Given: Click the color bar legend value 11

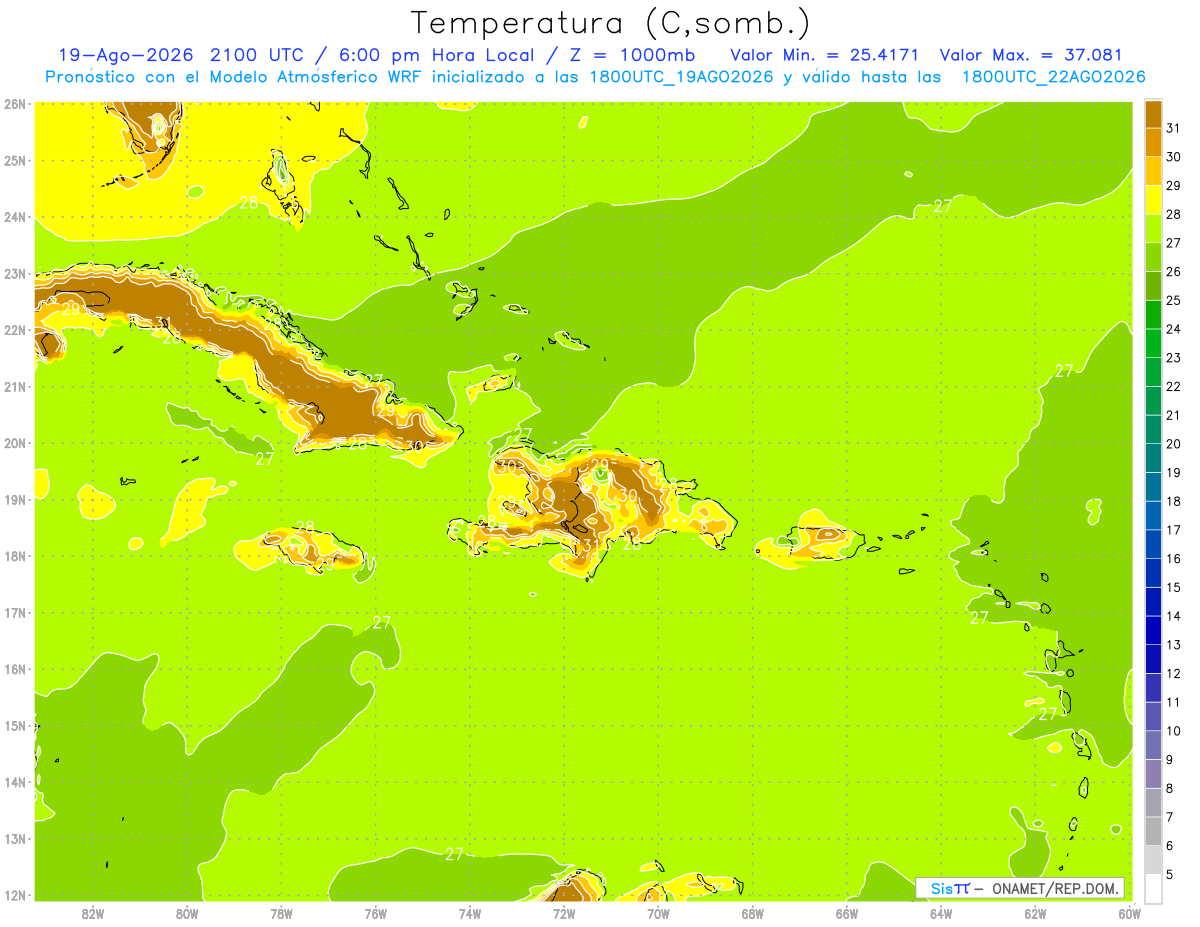Looking at the screenshot, I should click(1174, 702).
